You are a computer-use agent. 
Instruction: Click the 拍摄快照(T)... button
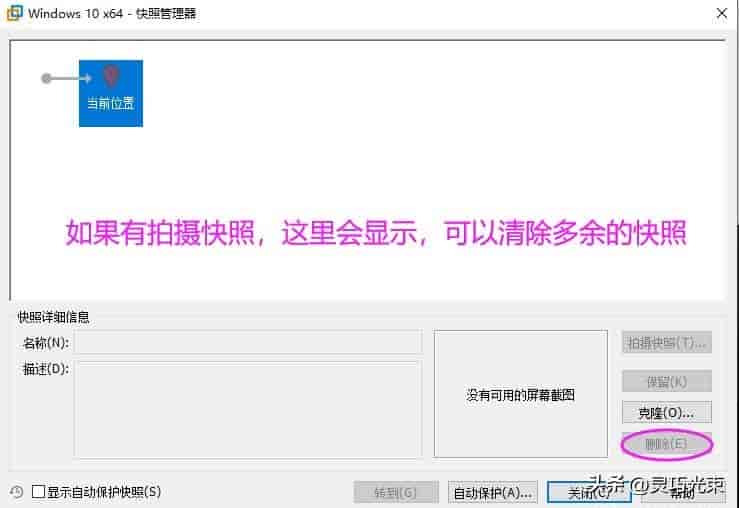(x=666, y=343)
